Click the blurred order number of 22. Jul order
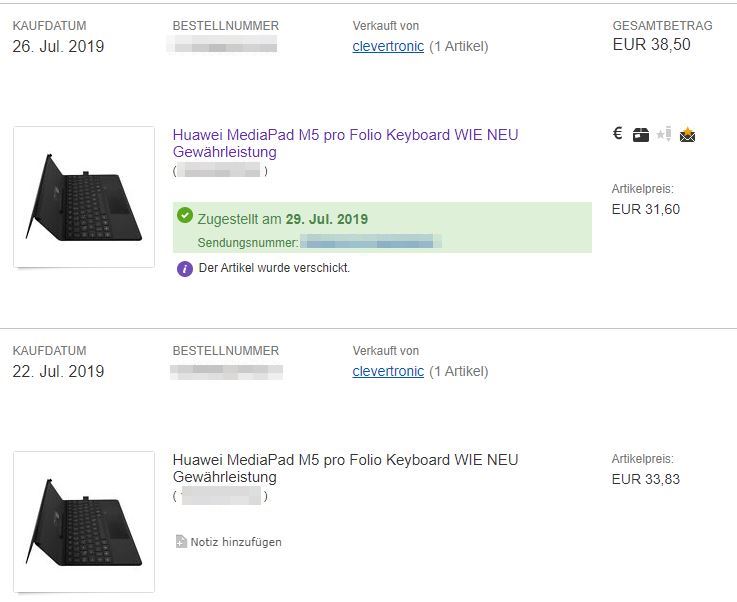The image size is (737, 602). 227,371
